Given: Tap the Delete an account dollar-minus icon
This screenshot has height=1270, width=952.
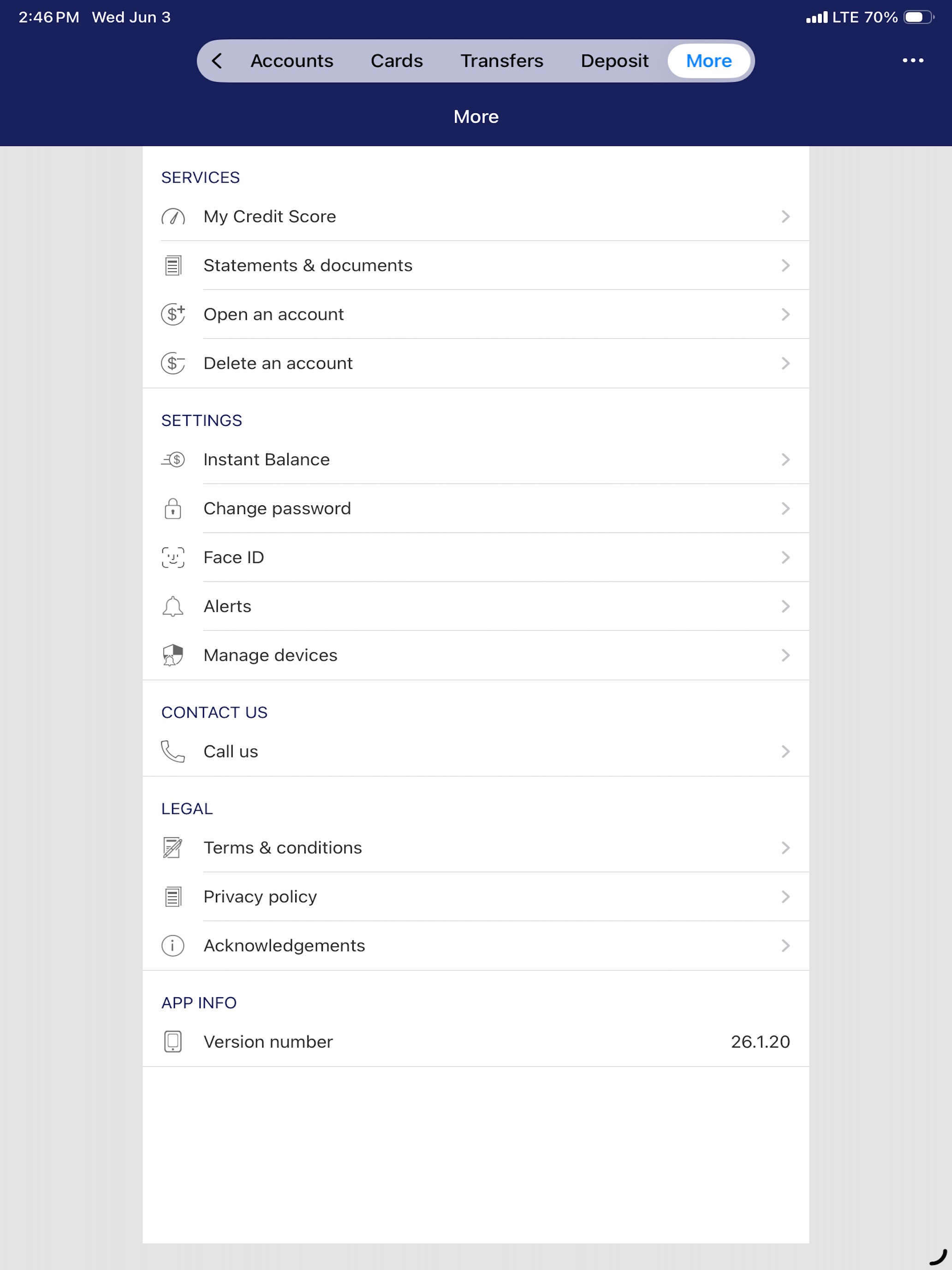Looking at the screenshot, I should (x=173, y=363).
